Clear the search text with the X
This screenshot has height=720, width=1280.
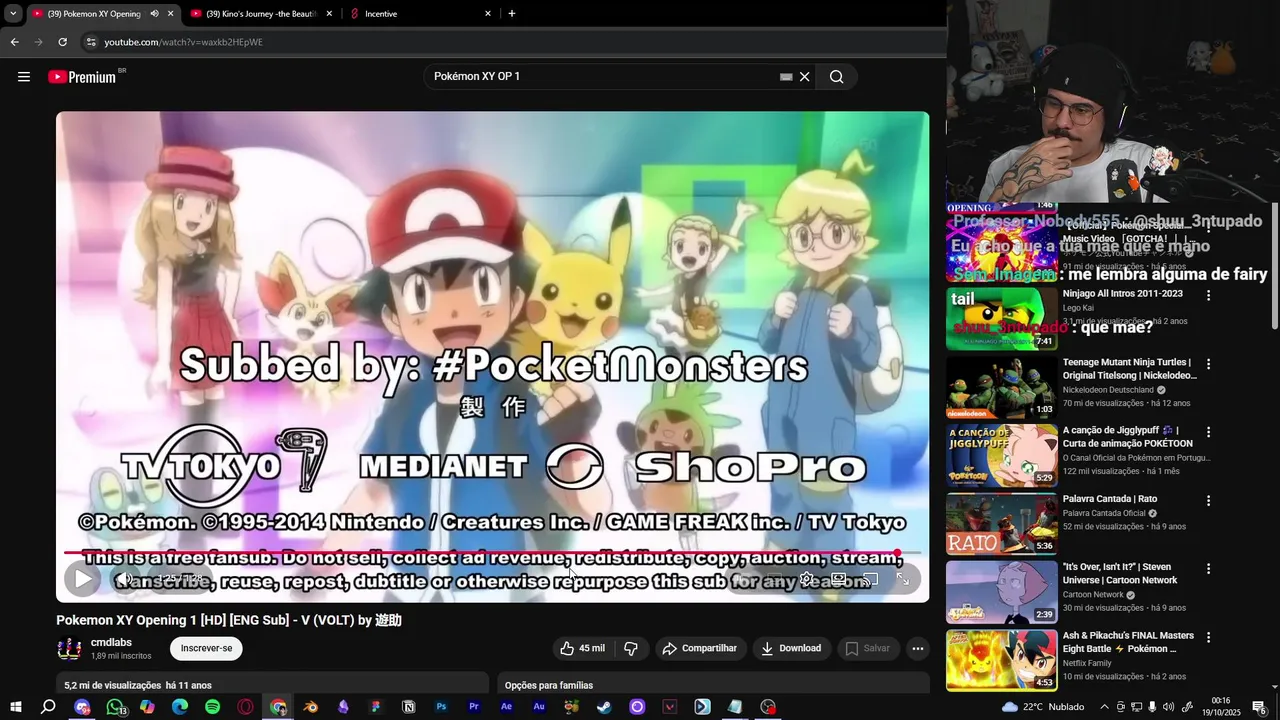tap(804, 77)
